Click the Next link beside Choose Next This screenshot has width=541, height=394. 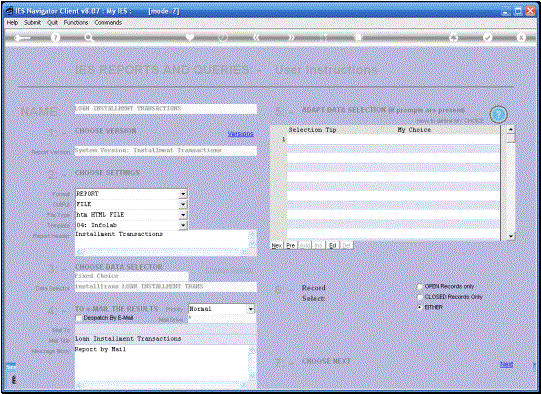(x=506, y=364)
